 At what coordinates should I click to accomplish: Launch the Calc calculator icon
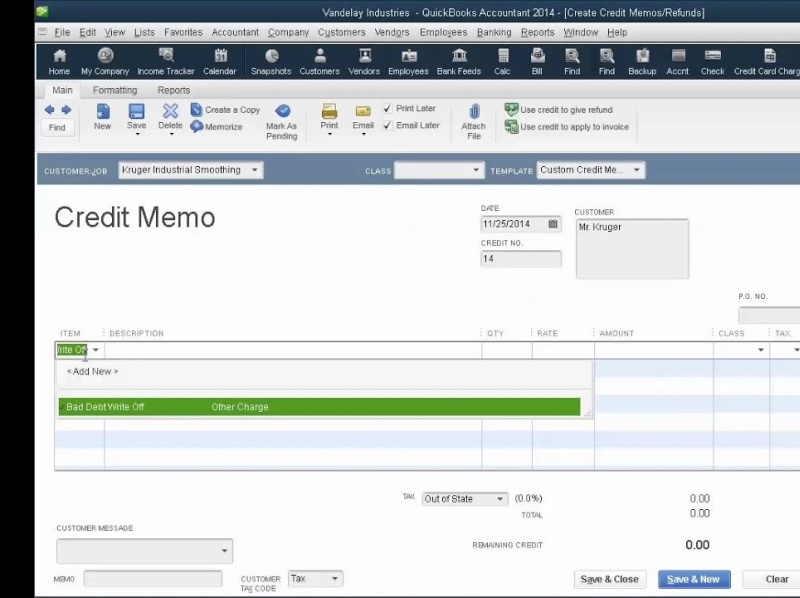(502, 62)
